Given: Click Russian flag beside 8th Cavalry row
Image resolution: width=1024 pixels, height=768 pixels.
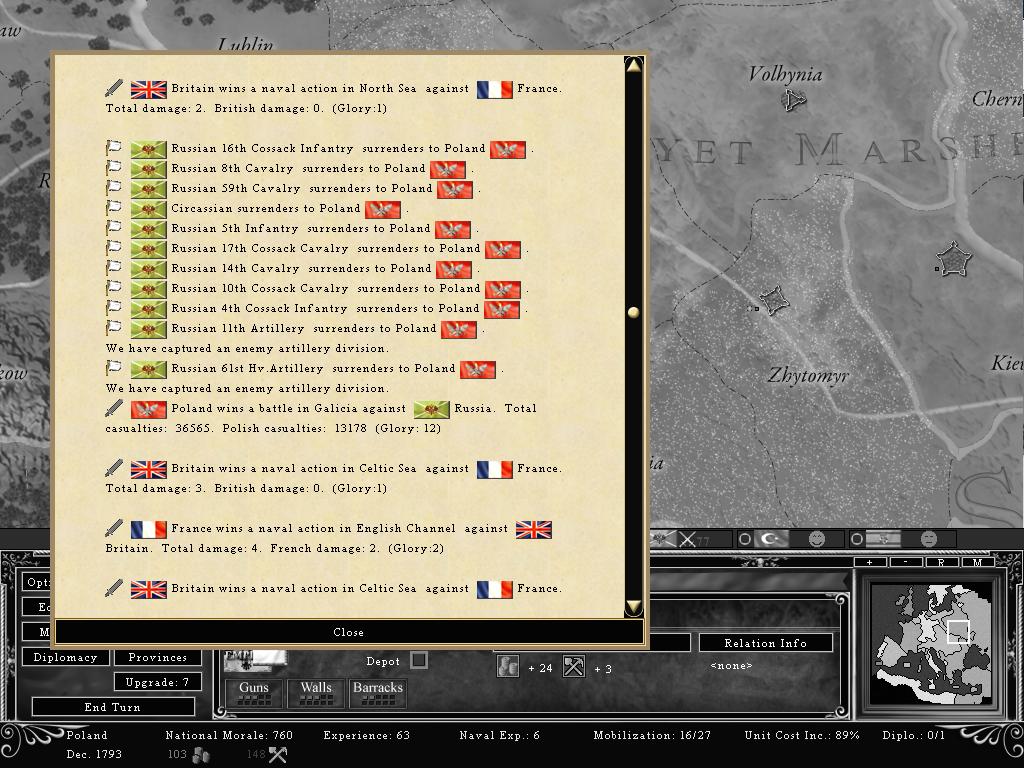Looking at the screenshot, I should point(148,169).
